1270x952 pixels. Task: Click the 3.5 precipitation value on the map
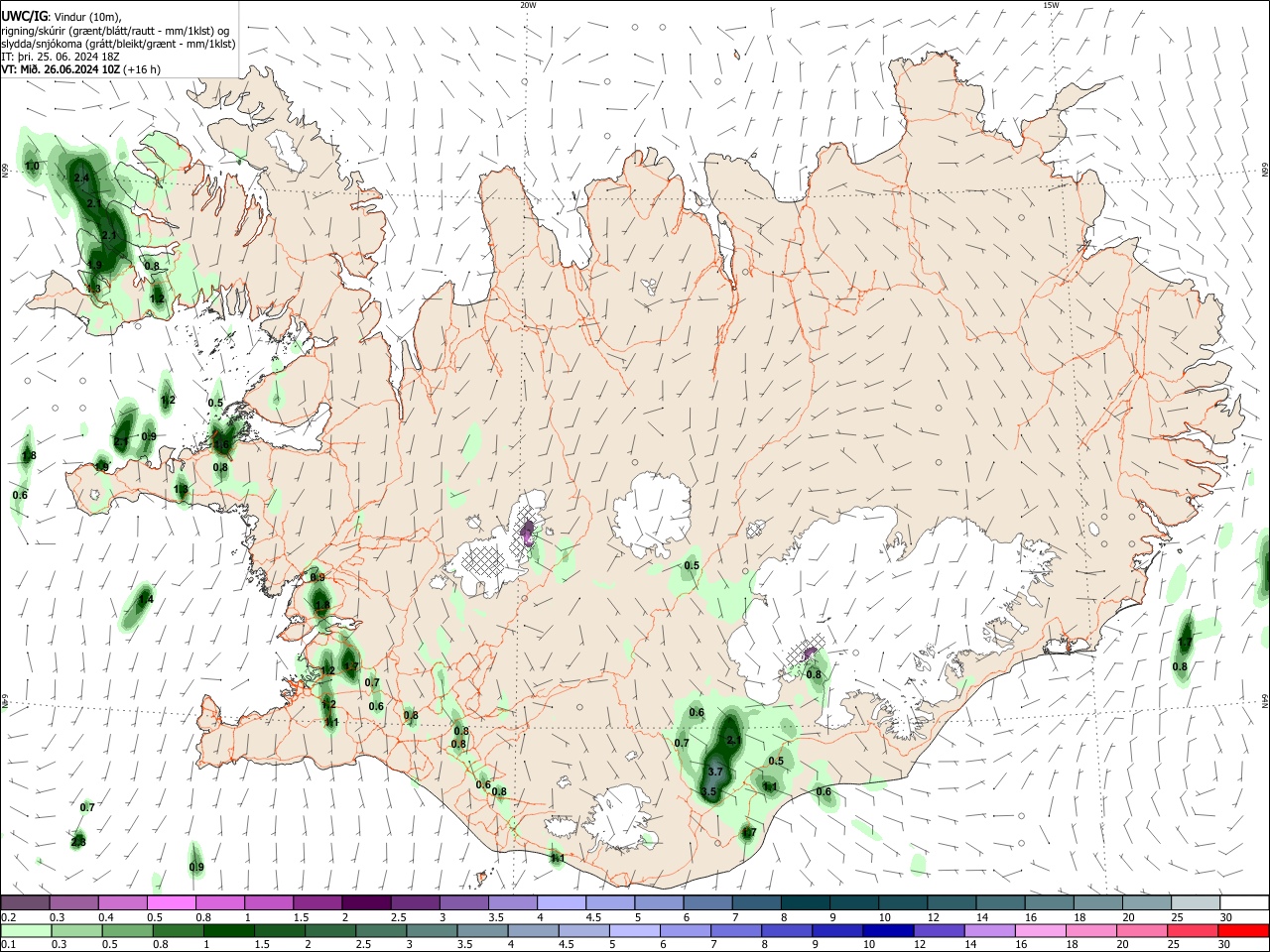click(x=708, y=791)
